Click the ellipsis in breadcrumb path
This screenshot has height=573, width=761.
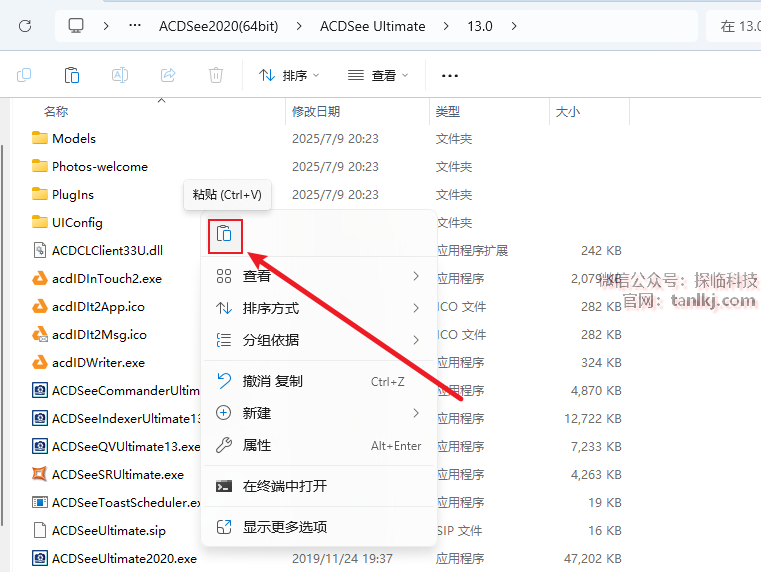point(135,25)
